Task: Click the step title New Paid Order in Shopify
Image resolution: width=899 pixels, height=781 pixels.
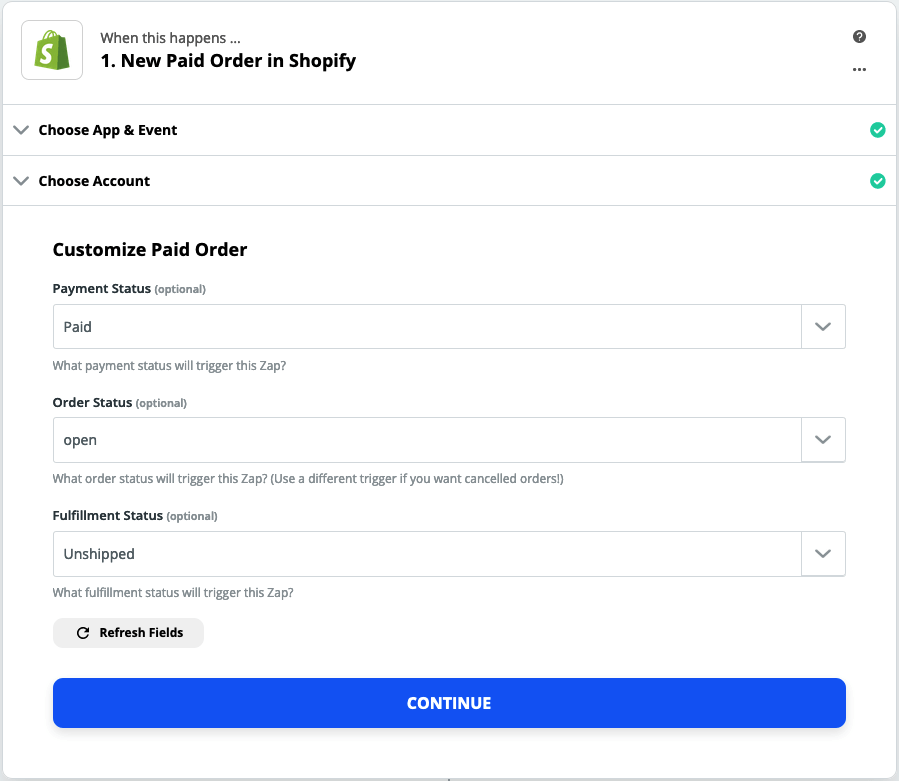Action: 228,61
